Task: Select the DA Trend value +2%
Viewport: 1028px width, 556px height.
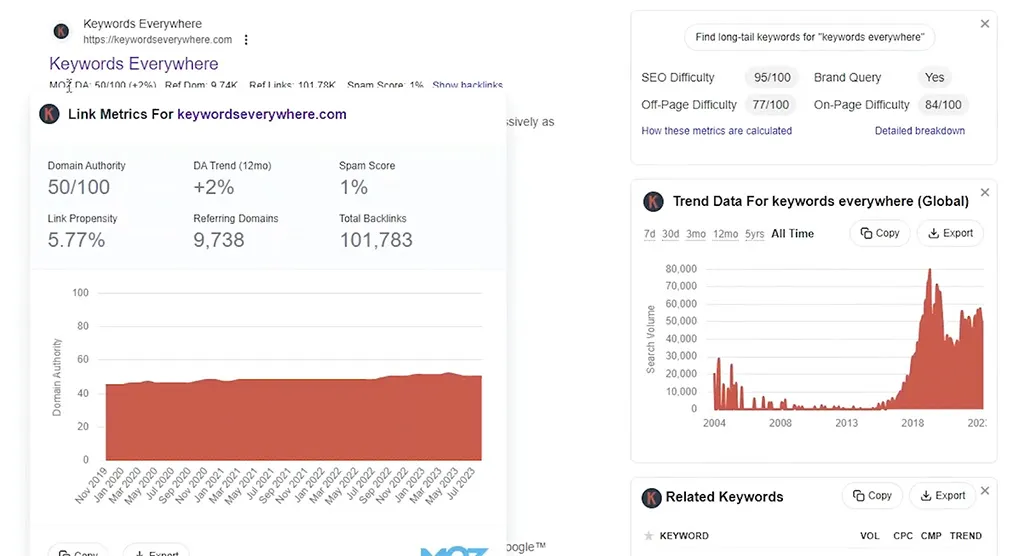Action: 214,188
